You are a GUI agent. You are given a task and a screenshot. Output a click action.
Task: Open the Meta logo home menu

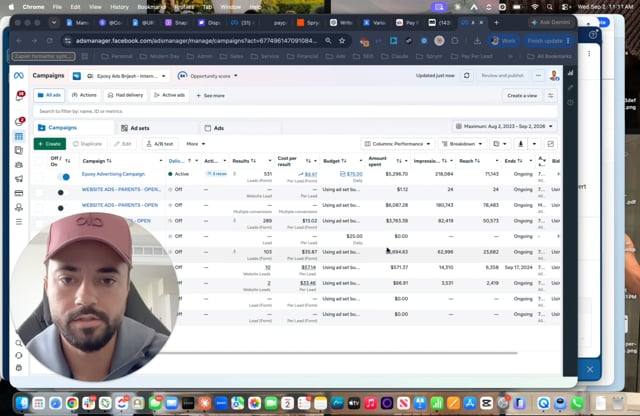click(18, 76)
